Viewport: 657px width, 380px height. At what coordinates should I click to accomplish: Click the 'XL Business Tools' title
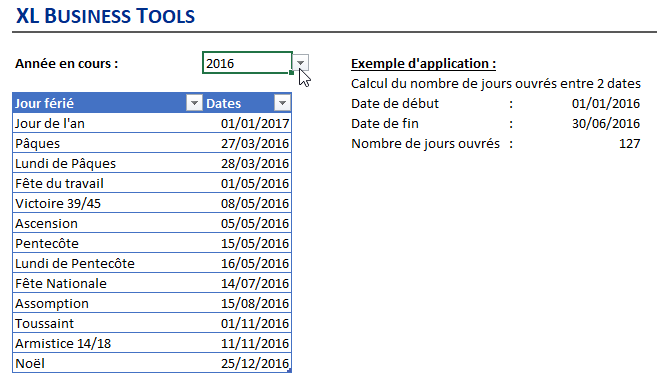105,16
